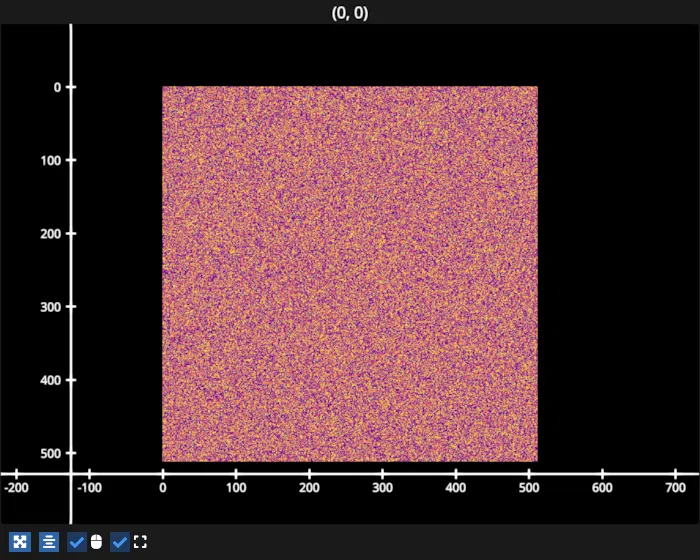Click the y-axis tick label 200
700x560 pixels.
(51, 234)
